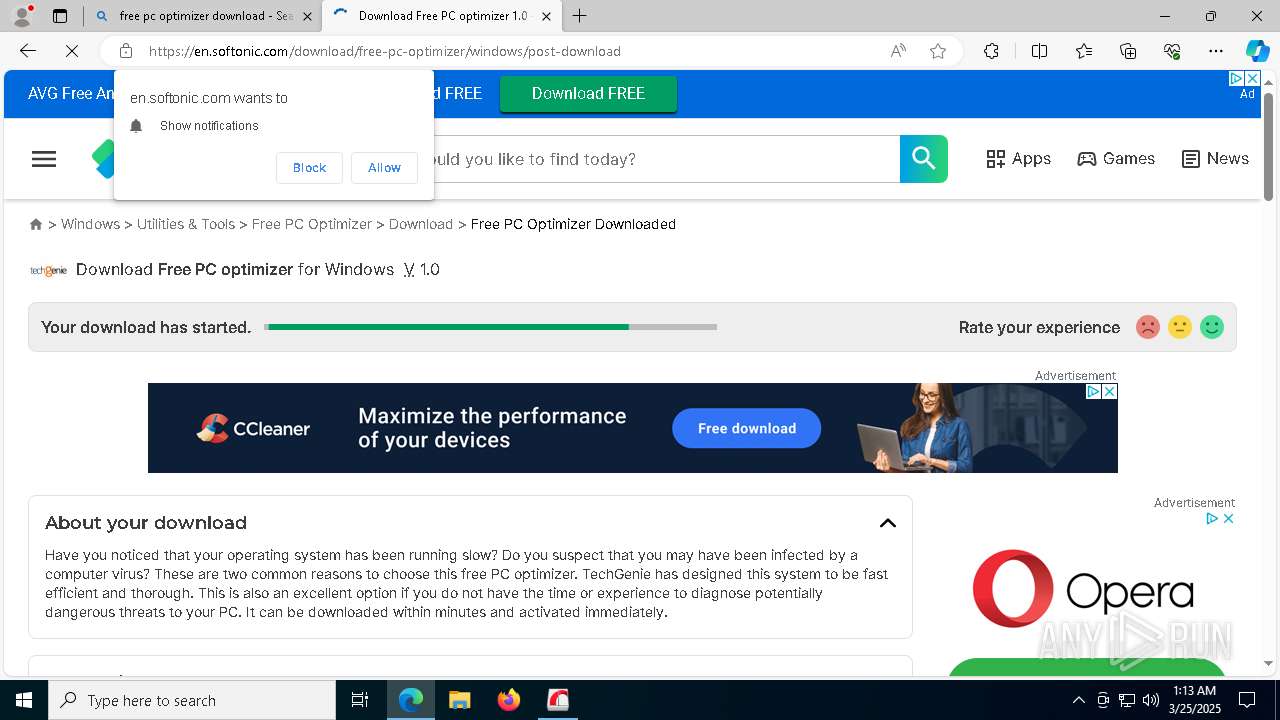Close the top AVG banner ad
This screenshot has width=1280, height=720.
click(1252, 78)
